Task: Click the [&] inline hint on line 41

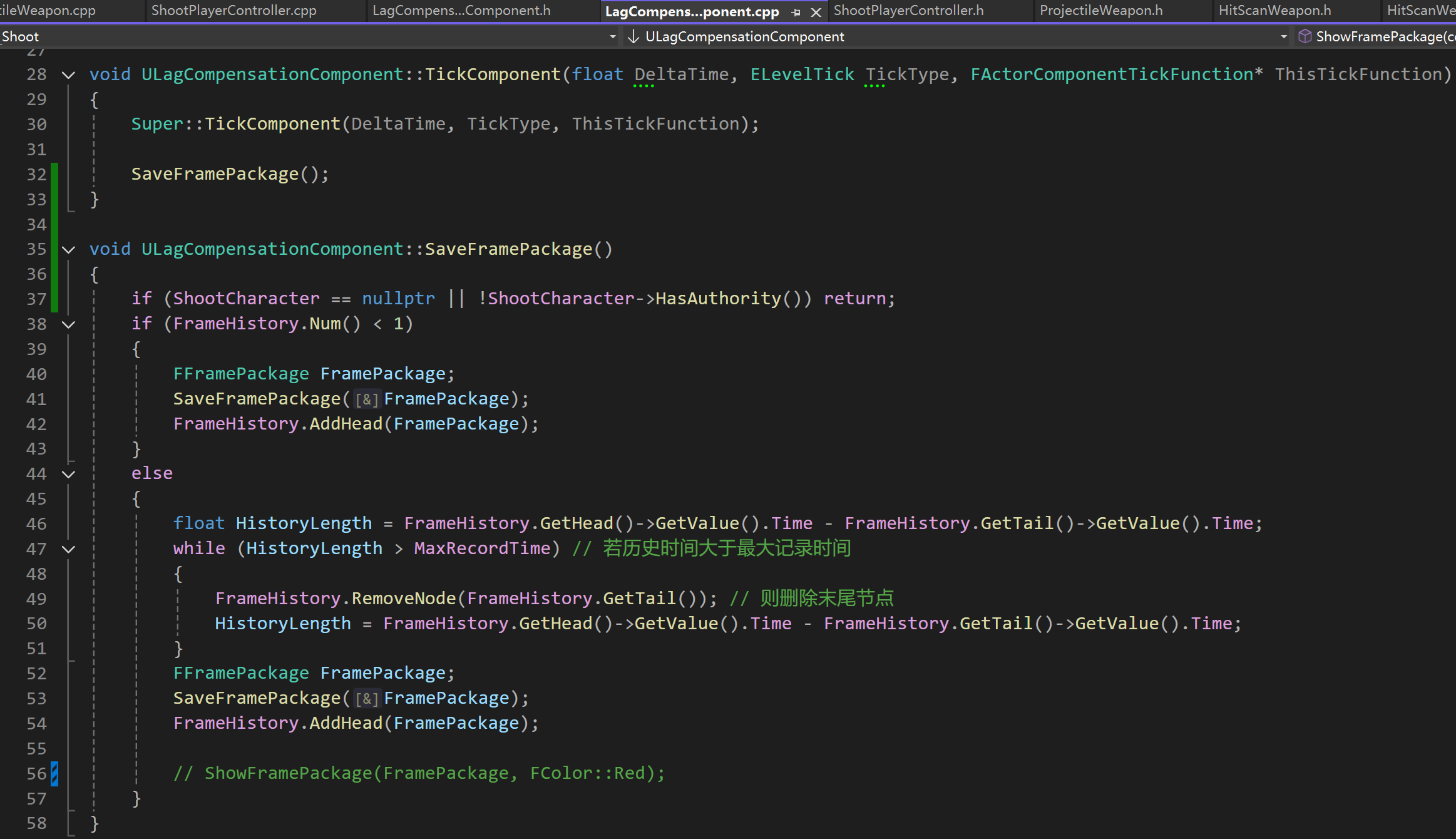Action: (366, 399)
